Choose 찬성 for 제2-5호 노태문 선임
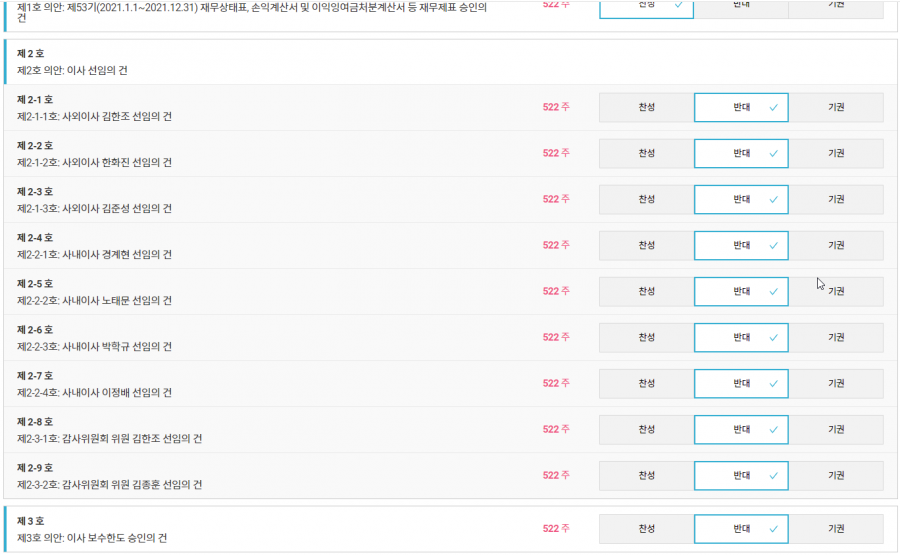Image resolution: width=900 pixels, height=555 pixels. (x=646, y=291)
